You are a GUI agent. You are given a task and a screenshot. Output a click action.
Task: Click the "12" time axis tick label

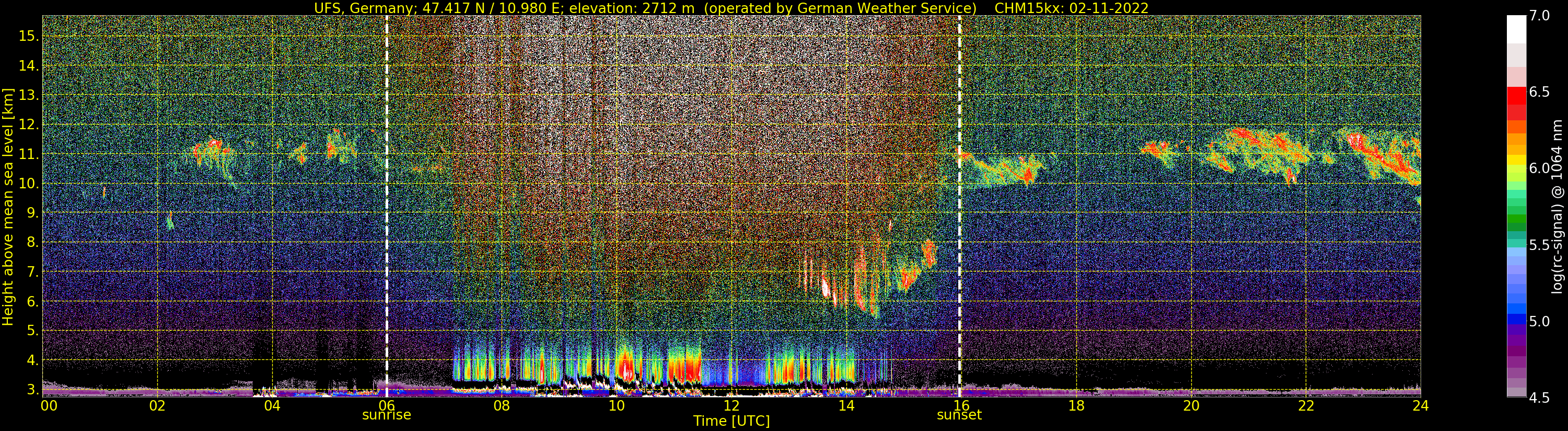point(731,405)
